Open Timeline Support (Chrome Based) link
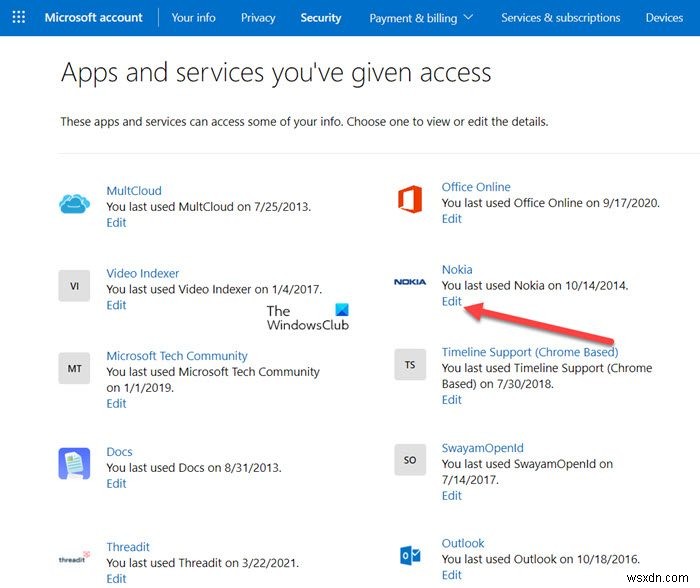The width and height of the screenshot is (700, 588). 530,352
